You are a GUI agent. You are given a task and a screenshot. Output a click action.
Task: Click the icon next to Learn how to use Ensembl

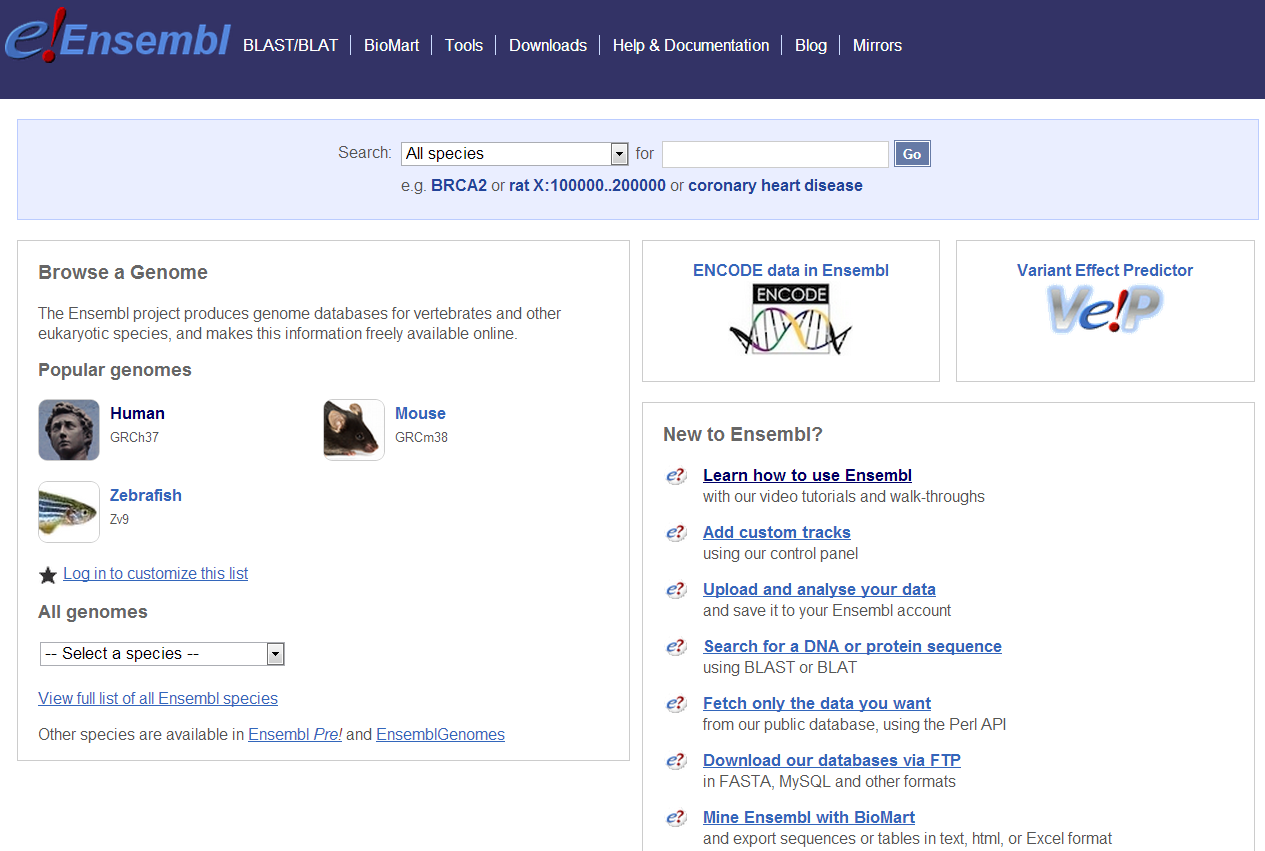(677, 476)
